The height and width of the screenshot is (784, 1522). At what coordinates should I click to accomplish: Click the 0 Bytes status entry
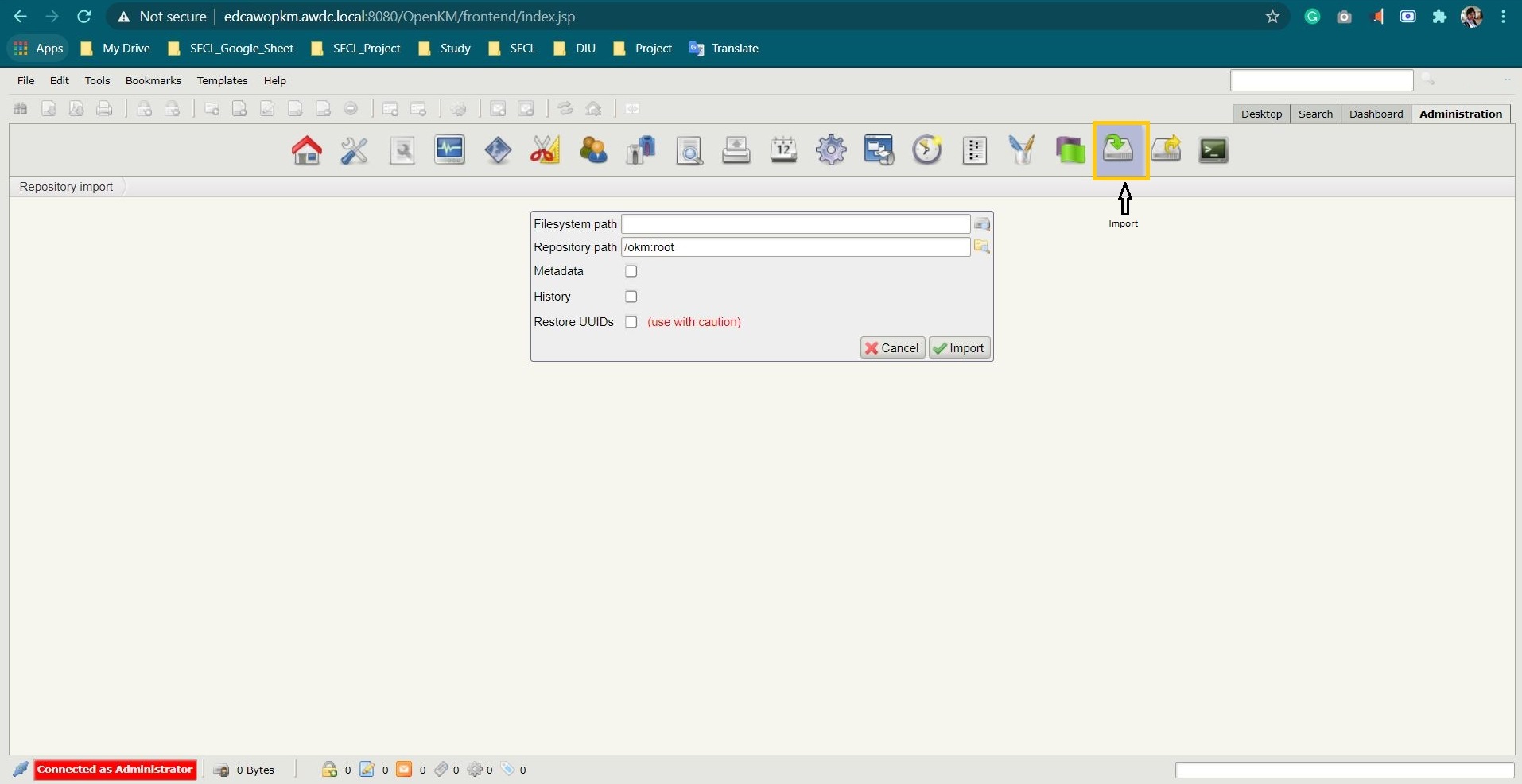tap(255, 770)
